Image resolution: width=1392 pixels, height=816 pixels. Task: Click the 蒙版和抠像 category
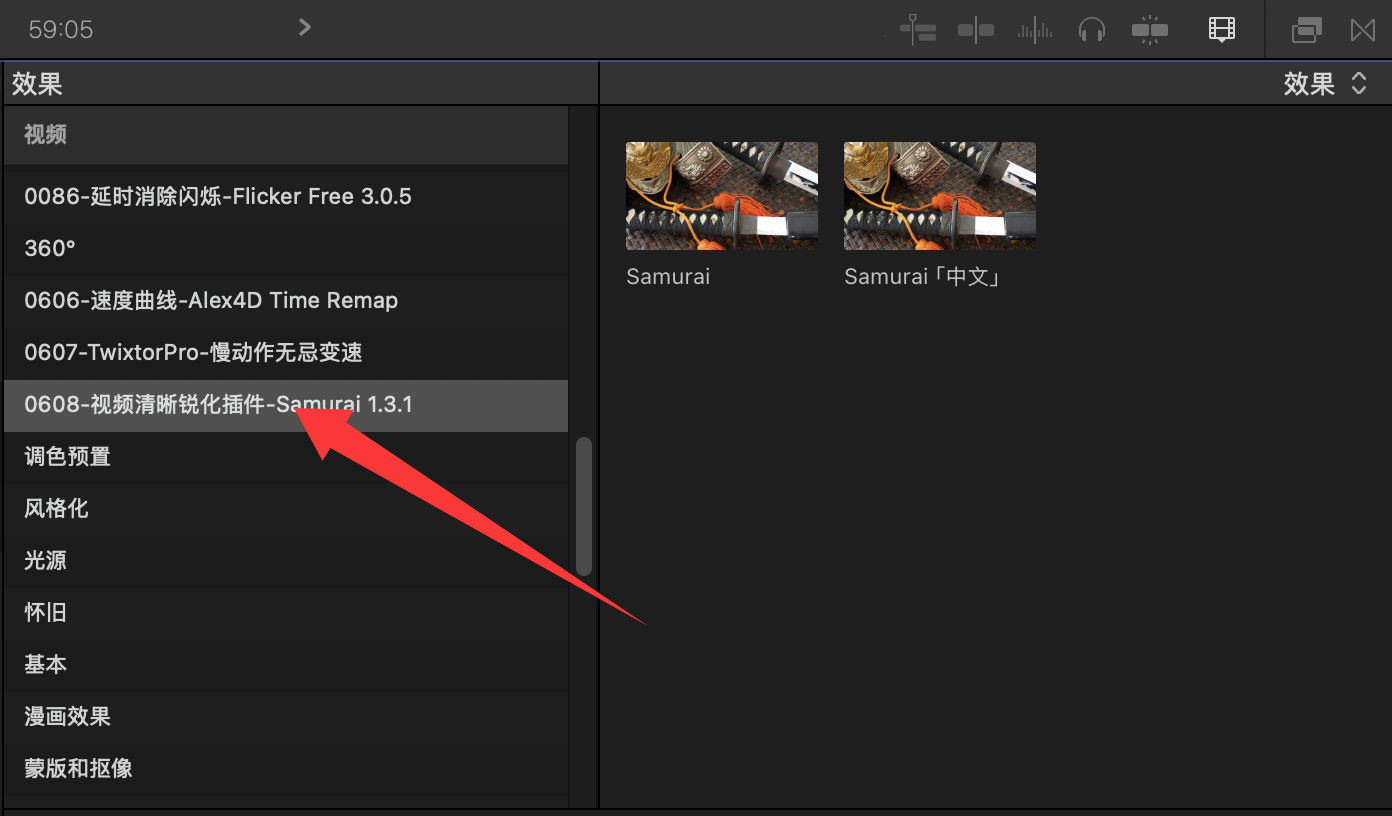[x=78, y=768]
